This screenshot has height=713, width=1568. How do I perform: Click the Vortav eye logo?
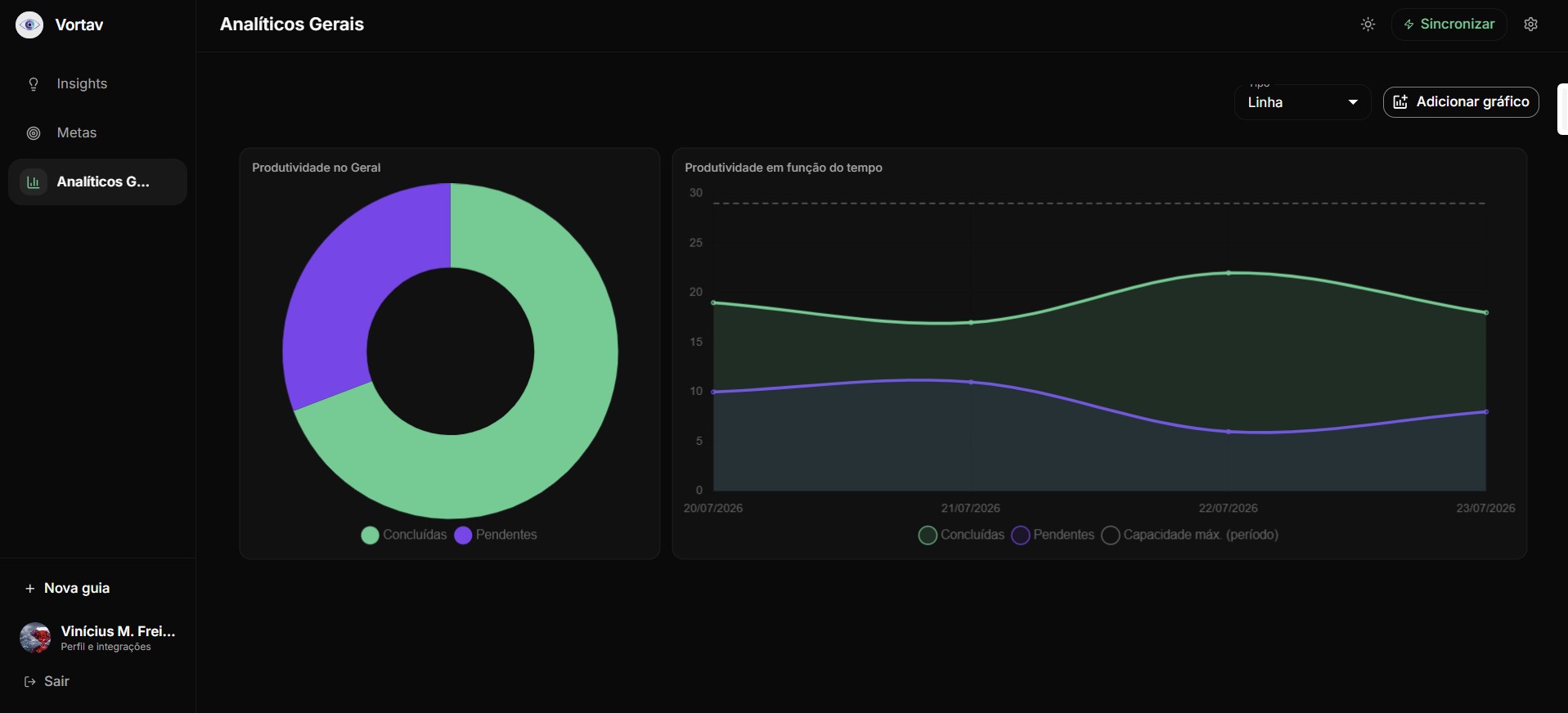(29, 25)
